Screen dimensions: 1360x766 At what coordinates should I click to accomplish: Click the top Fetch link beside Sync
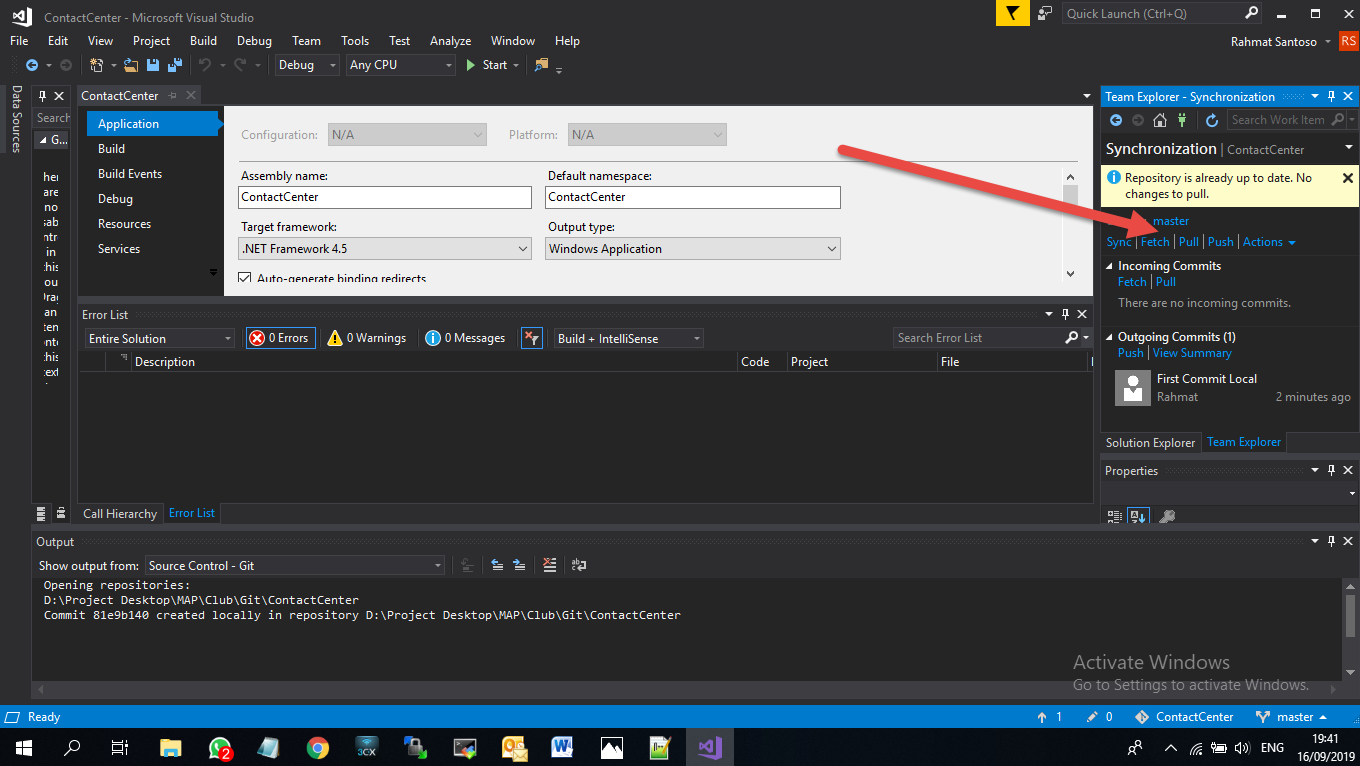(1155, 242)
